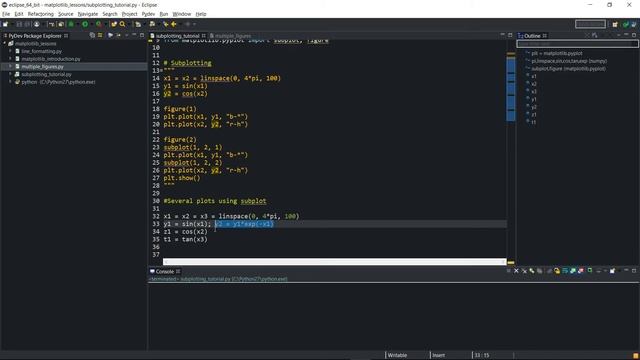This screenshot has height=360, width=640.
Task: Click the yellow Back navigation arrow
Action: tap(173, 24)
